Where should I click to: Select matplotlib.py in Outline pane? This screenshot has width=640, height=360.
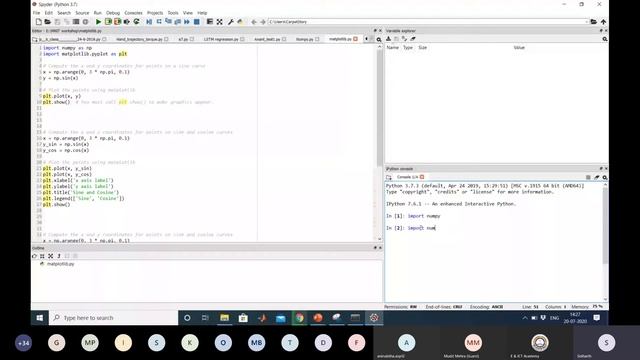pos(60,264)
